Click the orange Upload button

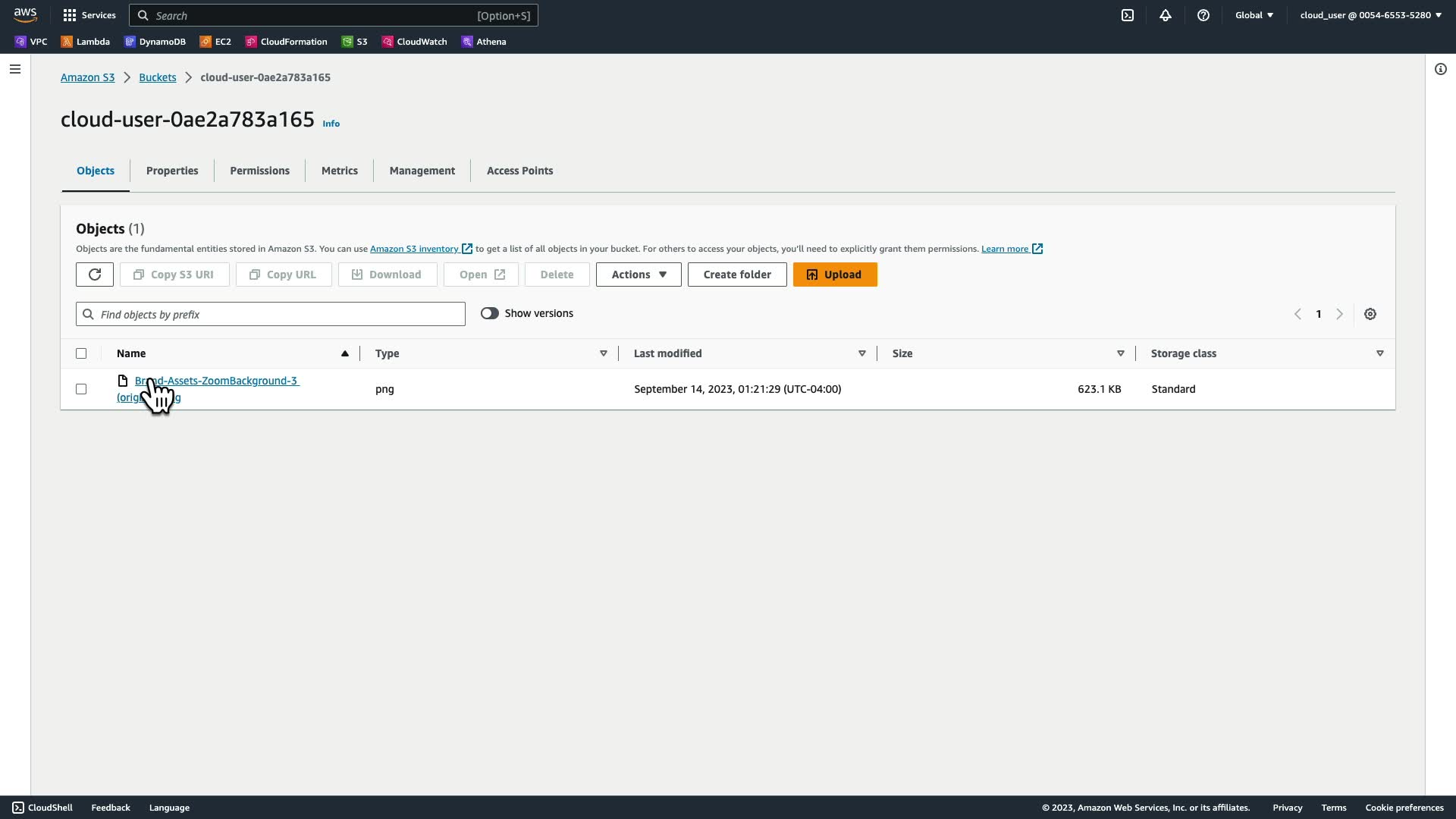(835, 275)
